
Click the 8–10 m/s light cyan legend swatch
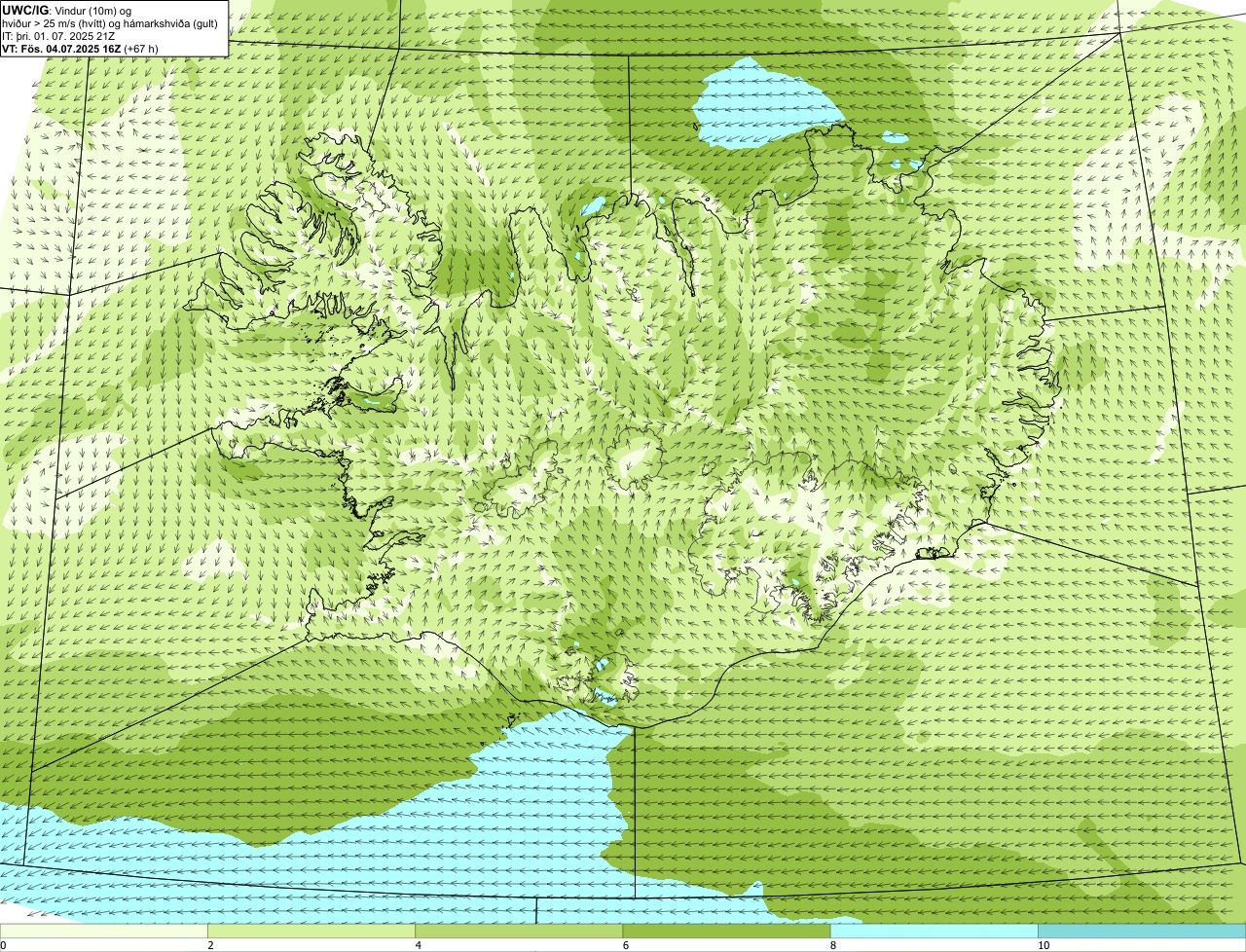click(x=934, y=932)
